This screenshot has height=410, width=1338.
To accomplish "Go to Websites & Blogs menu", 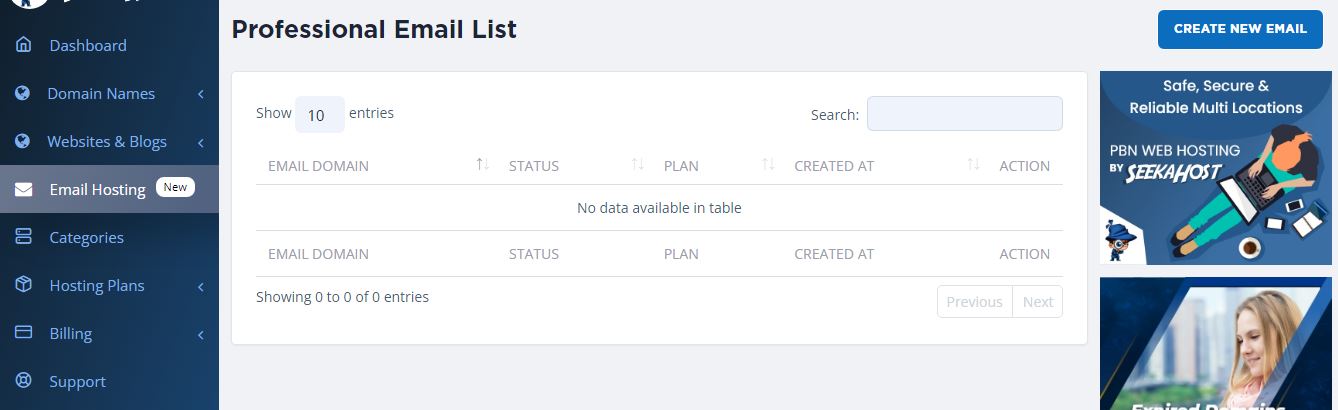I will coord(107,141).
